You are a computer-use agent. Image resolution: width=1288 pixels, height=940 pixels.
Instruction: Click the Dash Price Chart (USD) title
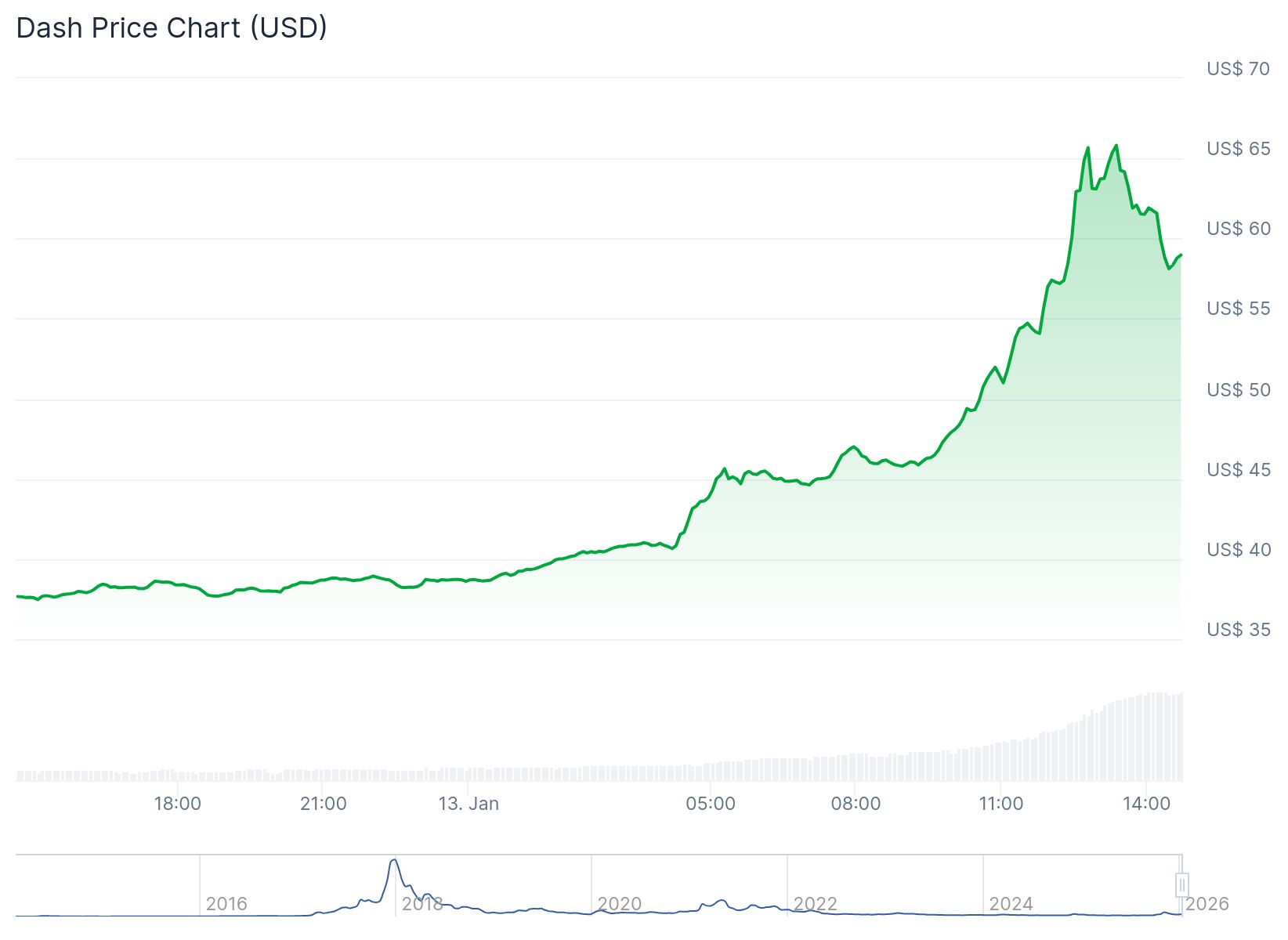click(x=172, y=28)
